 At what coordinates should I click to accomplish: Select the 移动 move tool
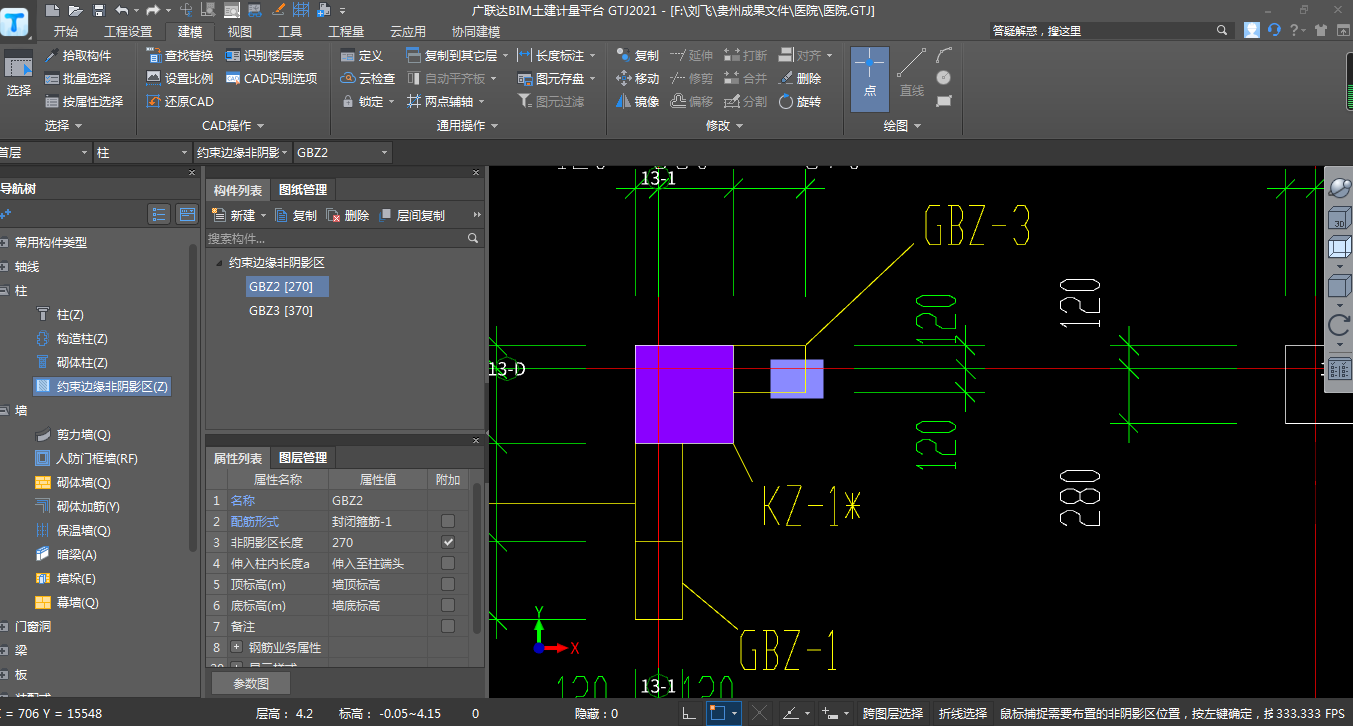pos(638,78)
